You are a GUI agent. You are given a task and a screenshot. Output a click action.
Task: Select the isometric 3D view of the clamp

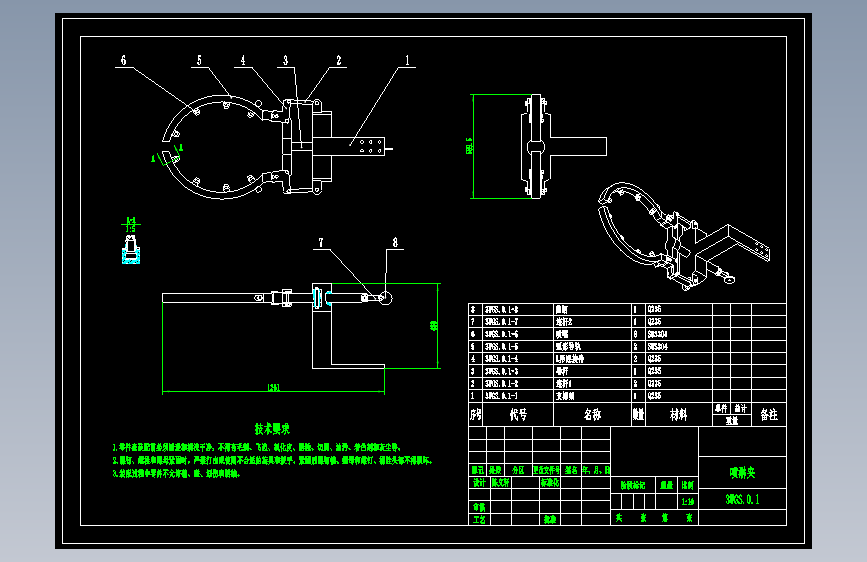click(x=684, y=236)
